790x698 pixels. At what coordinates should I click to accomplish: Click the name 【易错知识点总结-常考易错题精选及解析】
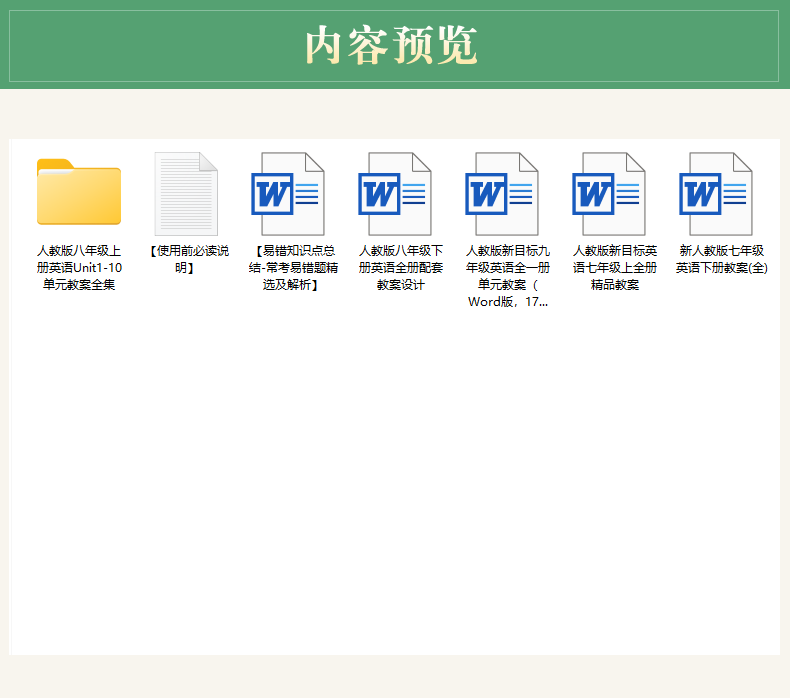[293, 268]
